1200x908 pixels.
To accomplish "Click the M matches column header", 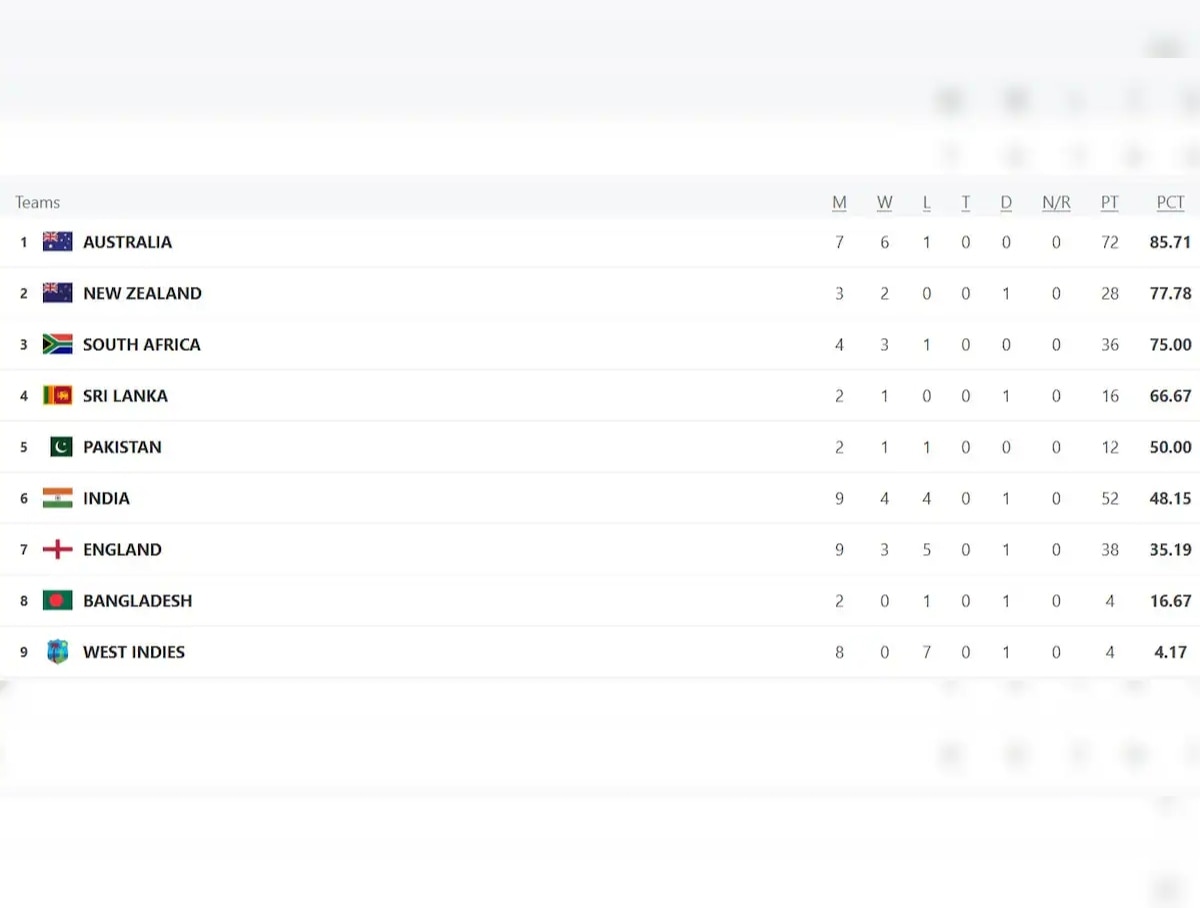I will [839, 202].
